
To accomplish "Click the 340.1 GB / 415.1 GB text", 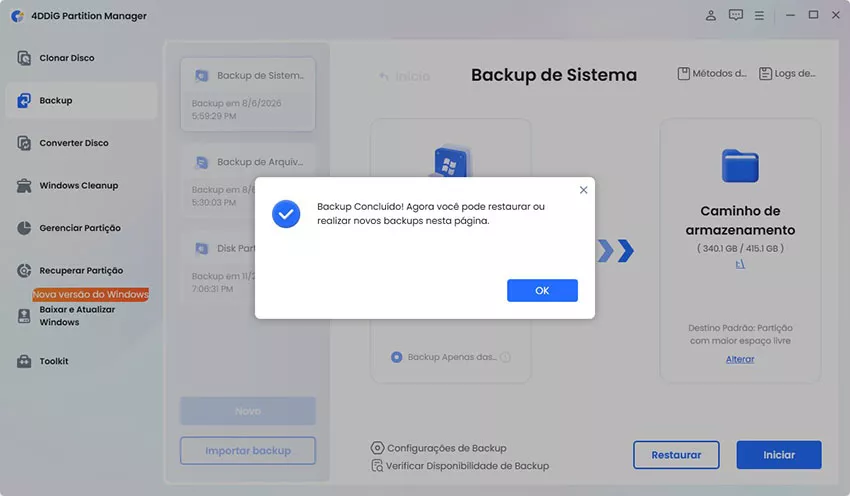I will [x=740, y=248].
